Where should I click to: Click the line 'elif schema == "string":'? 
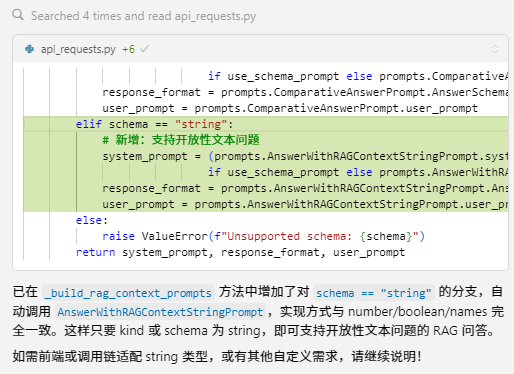point(154,124)
